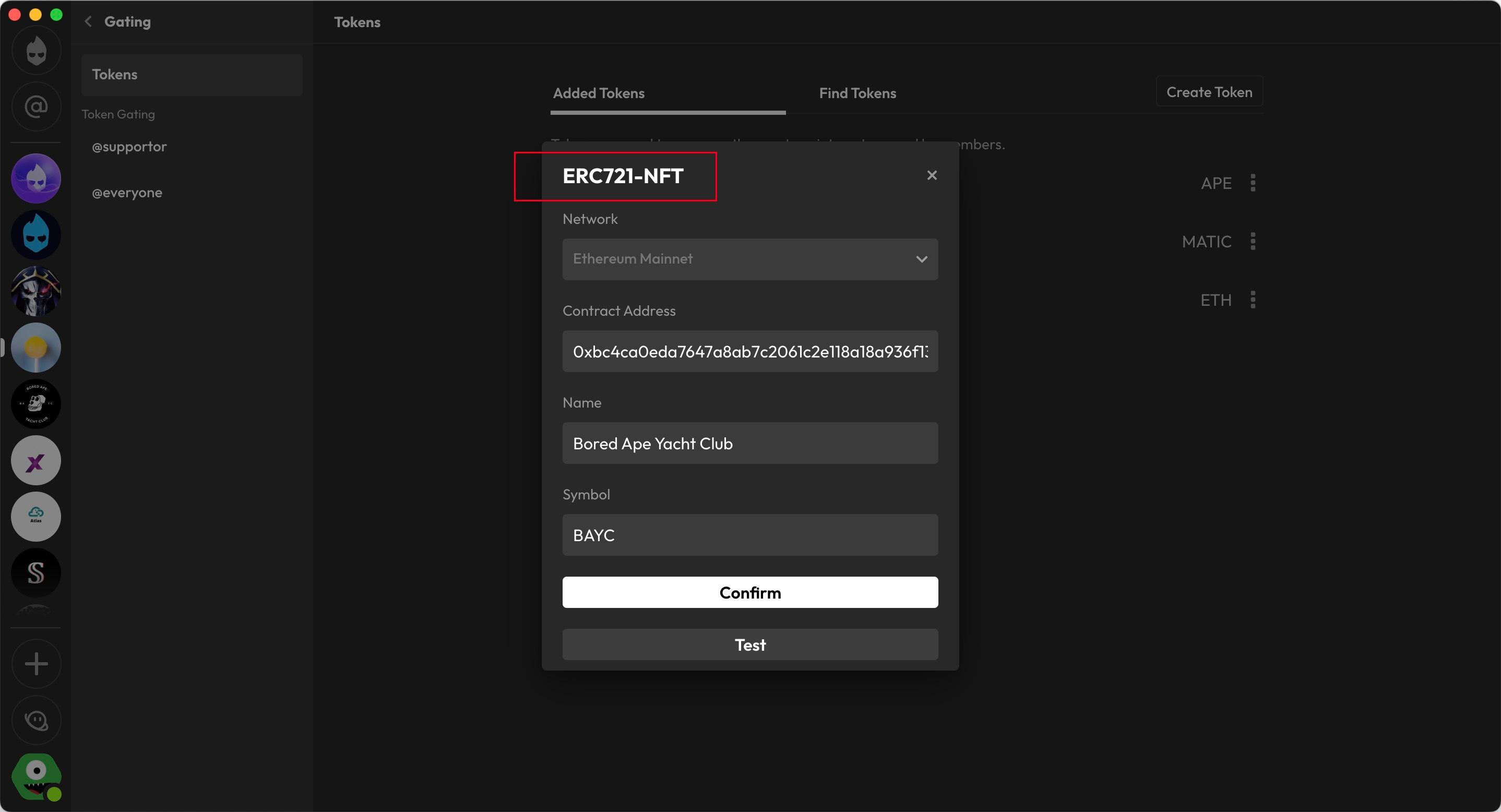Click the MATIC token label

tap(1207, 242)
